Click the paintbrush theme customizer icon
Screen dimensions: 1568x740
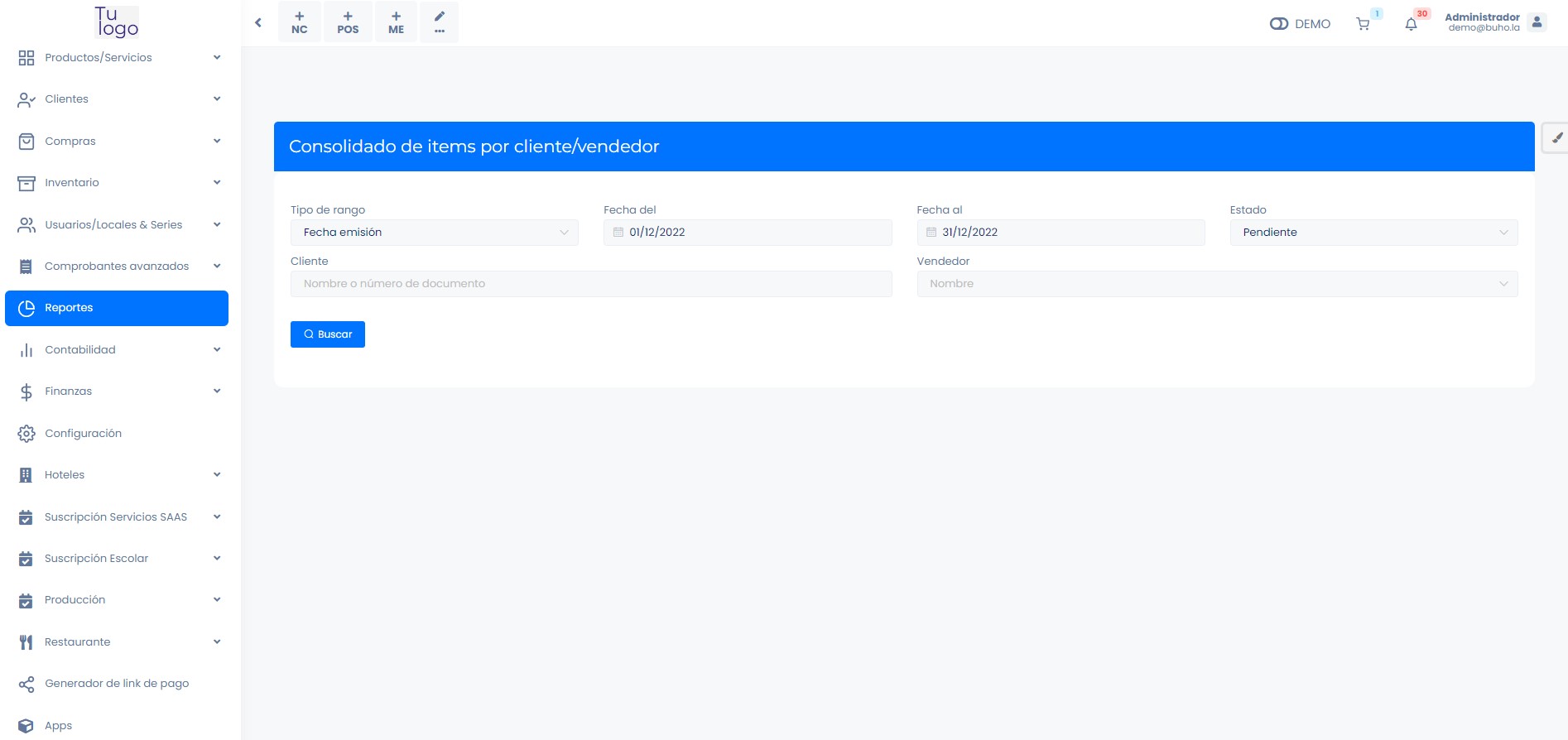click(x=1556, y=138)
